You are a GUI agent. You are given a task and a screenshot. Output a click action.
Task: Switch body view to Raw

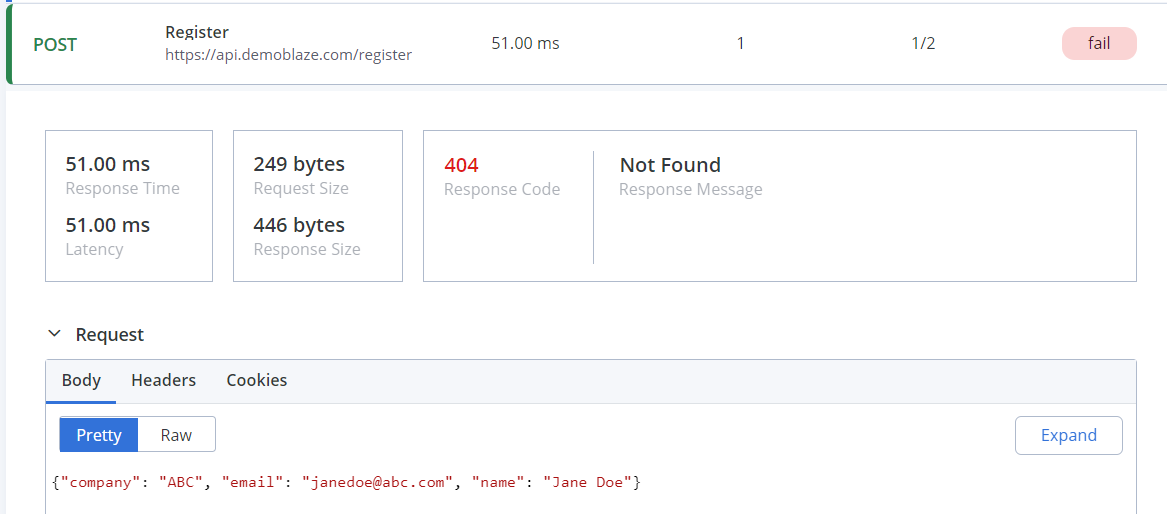[x=176, y=435]
